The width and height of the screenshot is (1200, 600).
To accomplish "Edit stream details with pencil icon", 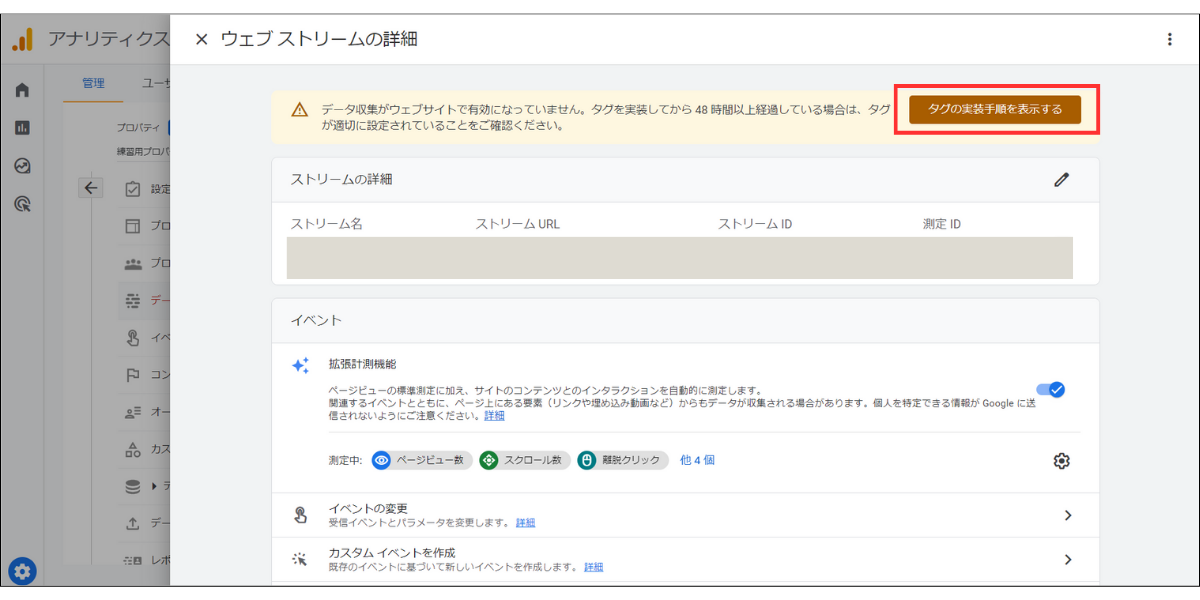I will (x=1061, y=180).
